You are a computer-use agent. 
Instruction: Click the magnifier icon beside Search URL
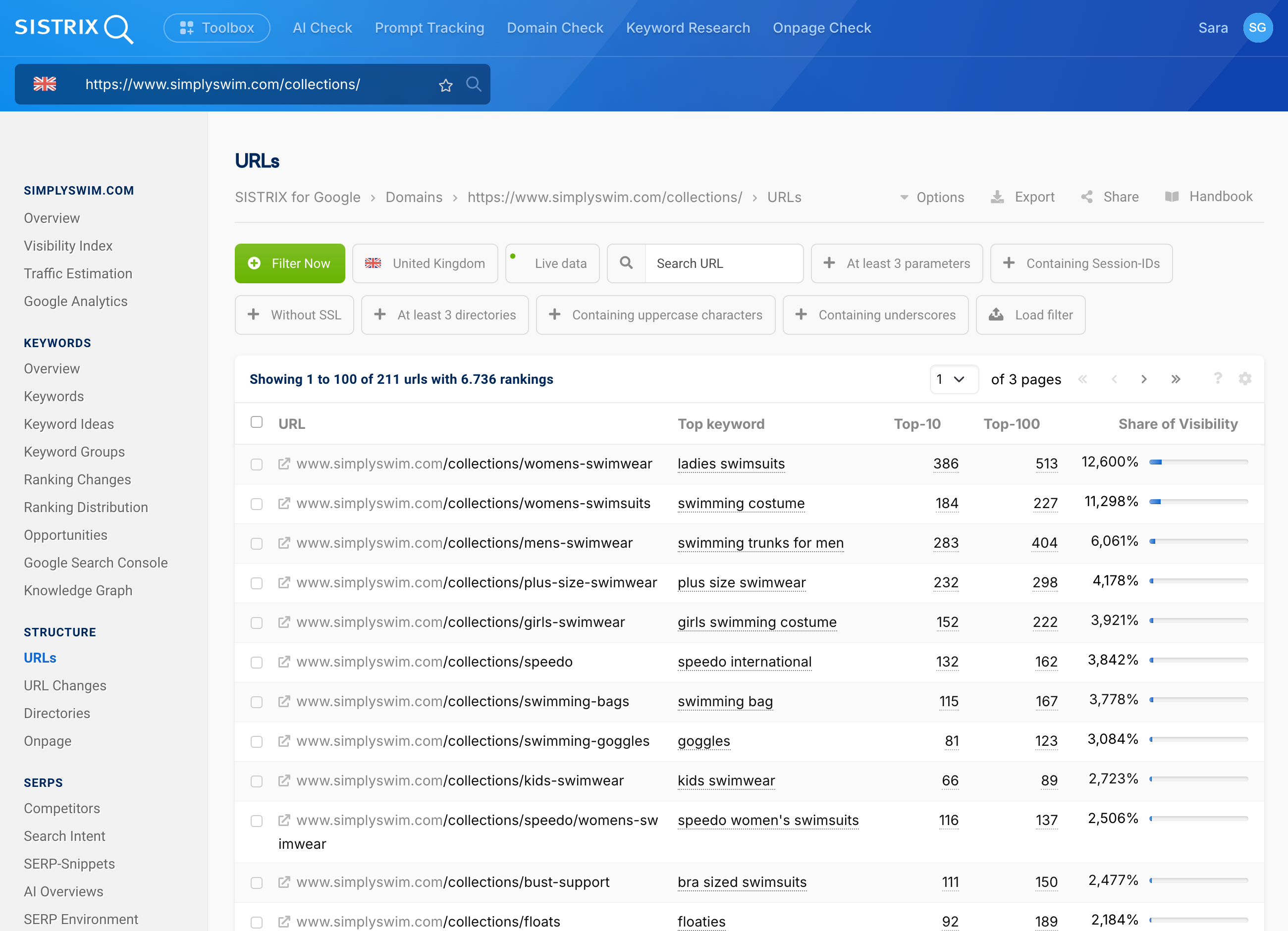pos(626,263)
